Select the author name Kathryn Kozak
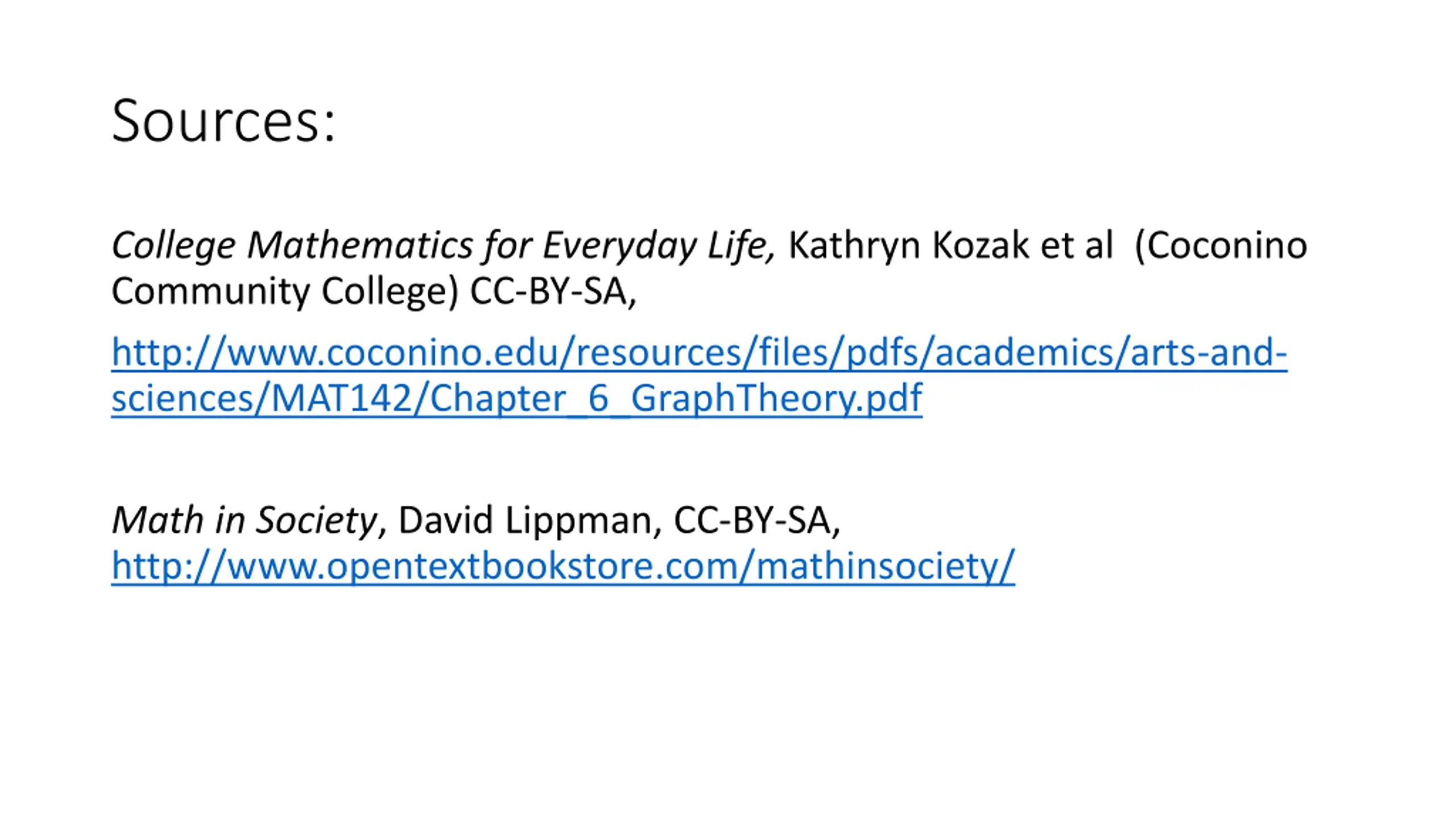The height and width of the screenshot is (819, 1456). (908, 246)
